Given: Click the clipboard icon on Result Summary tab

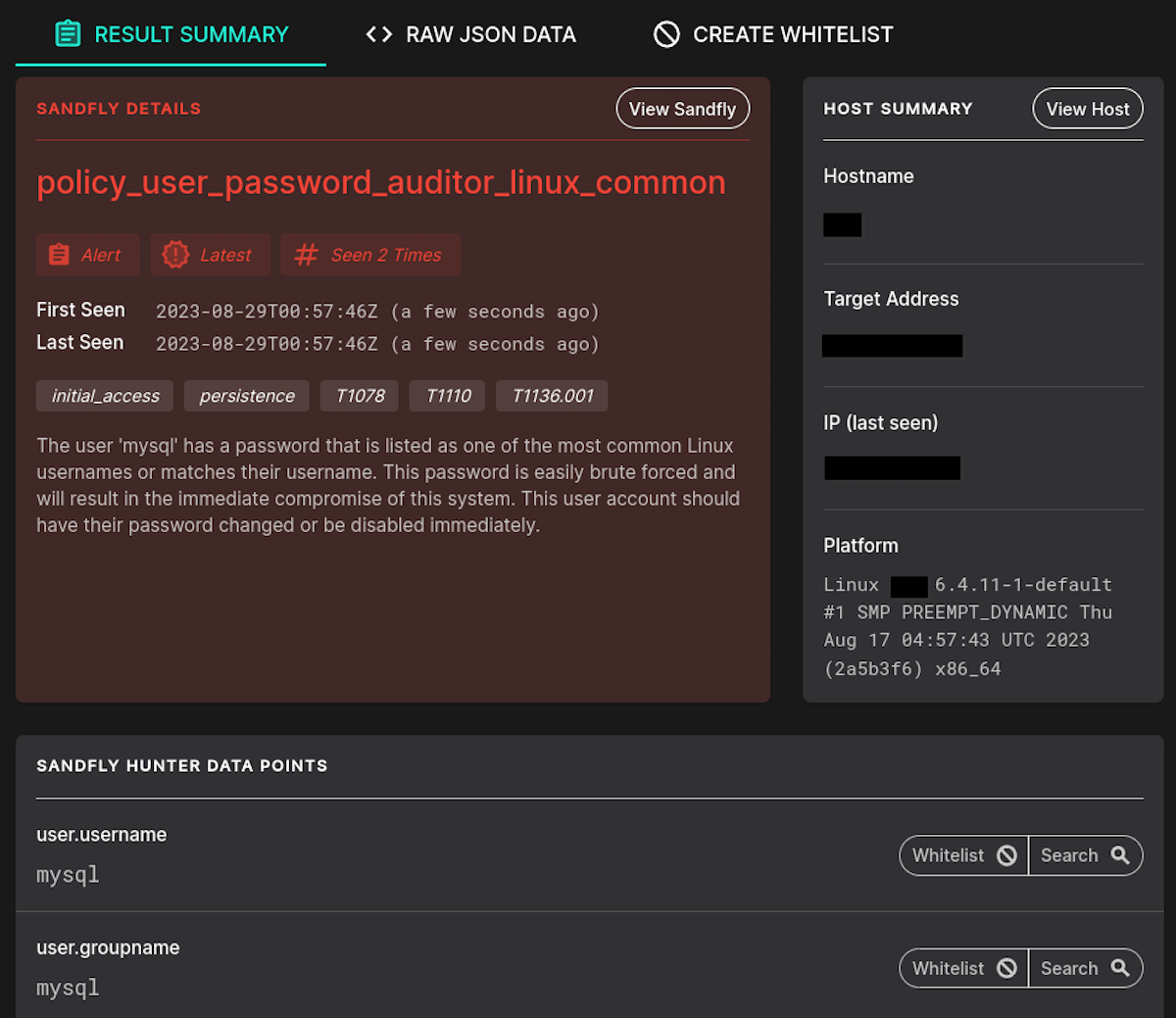Looking at the screenshot, I should 68,33.
